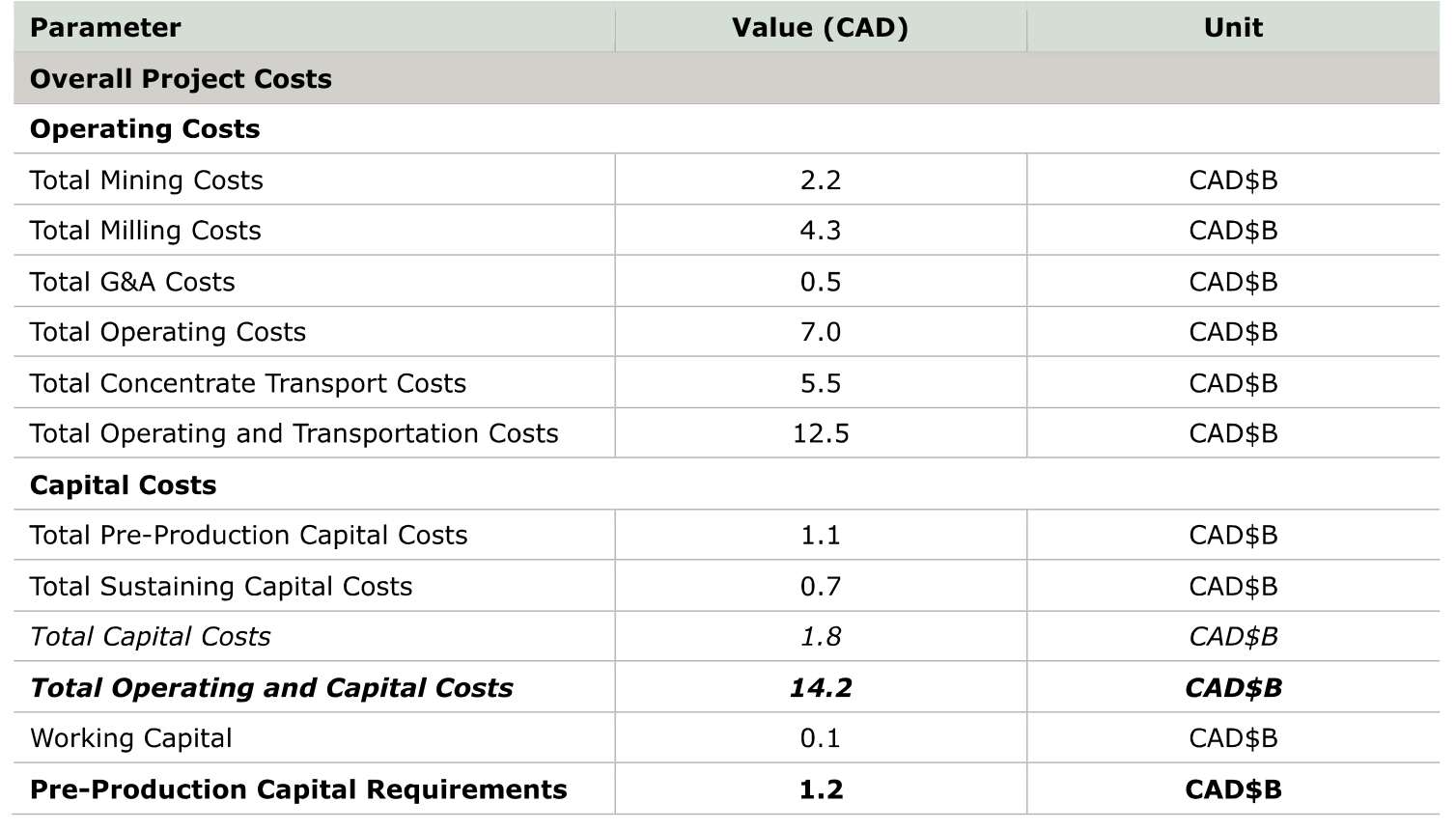
Task: Select the Overall Project Costs section row
Action: (x=181, y=79)
